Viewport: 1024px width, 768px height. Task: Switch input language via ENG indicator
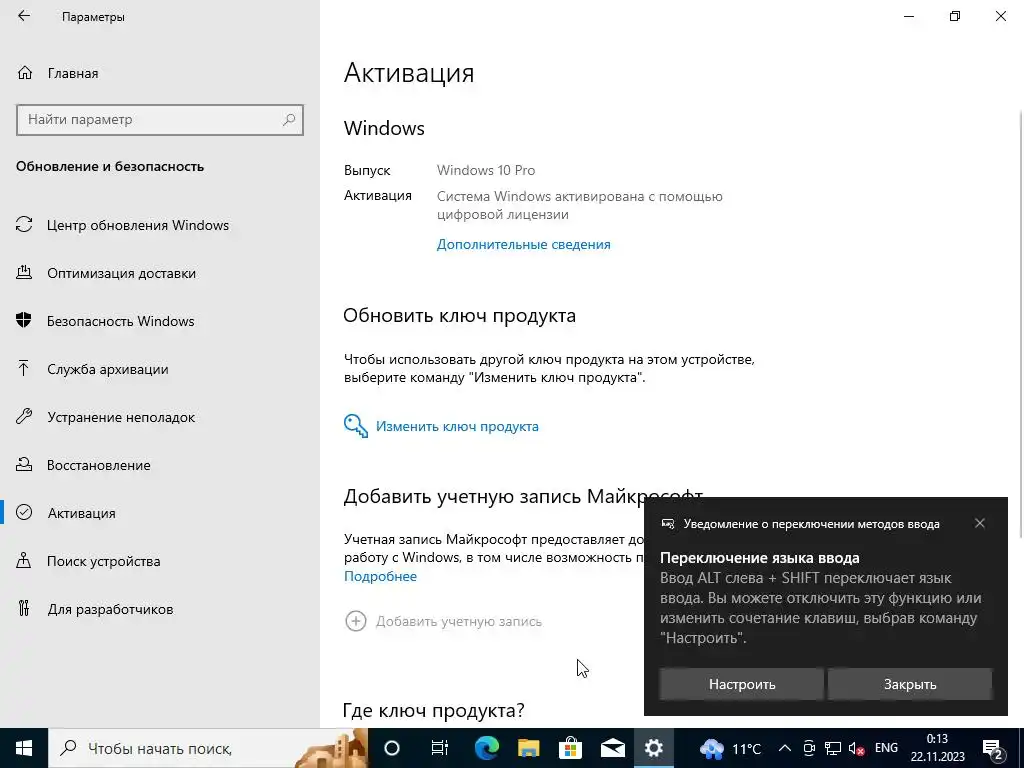tap(886, 748)
